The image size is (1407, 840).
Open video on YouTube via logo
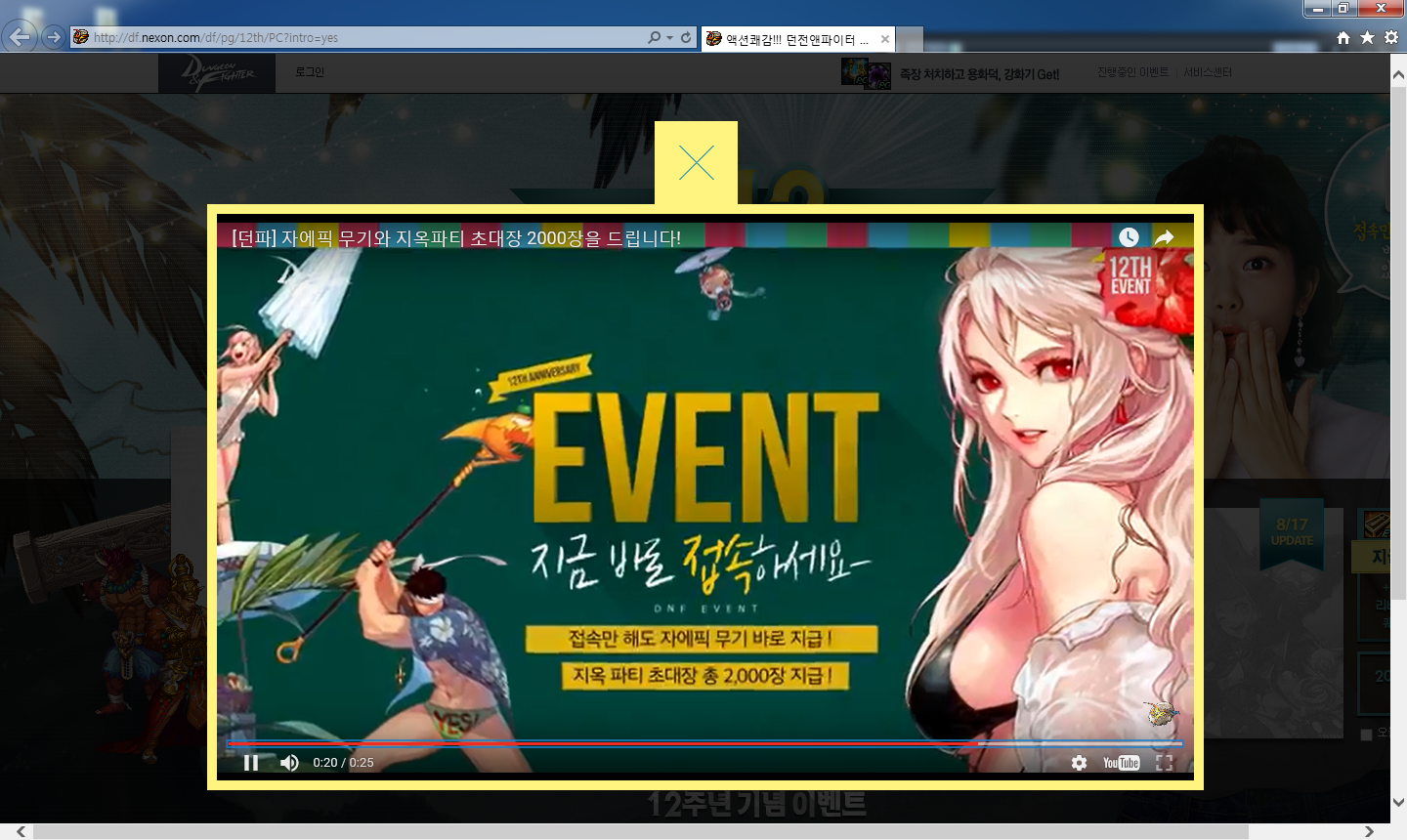click(1121, 763)
